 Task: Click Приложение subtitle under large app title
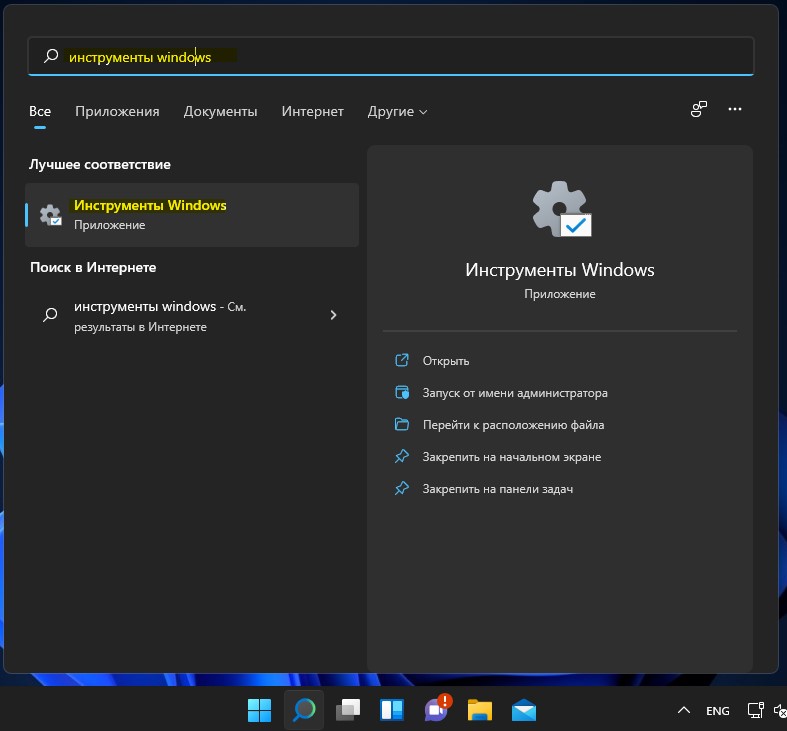pos(560,294)
